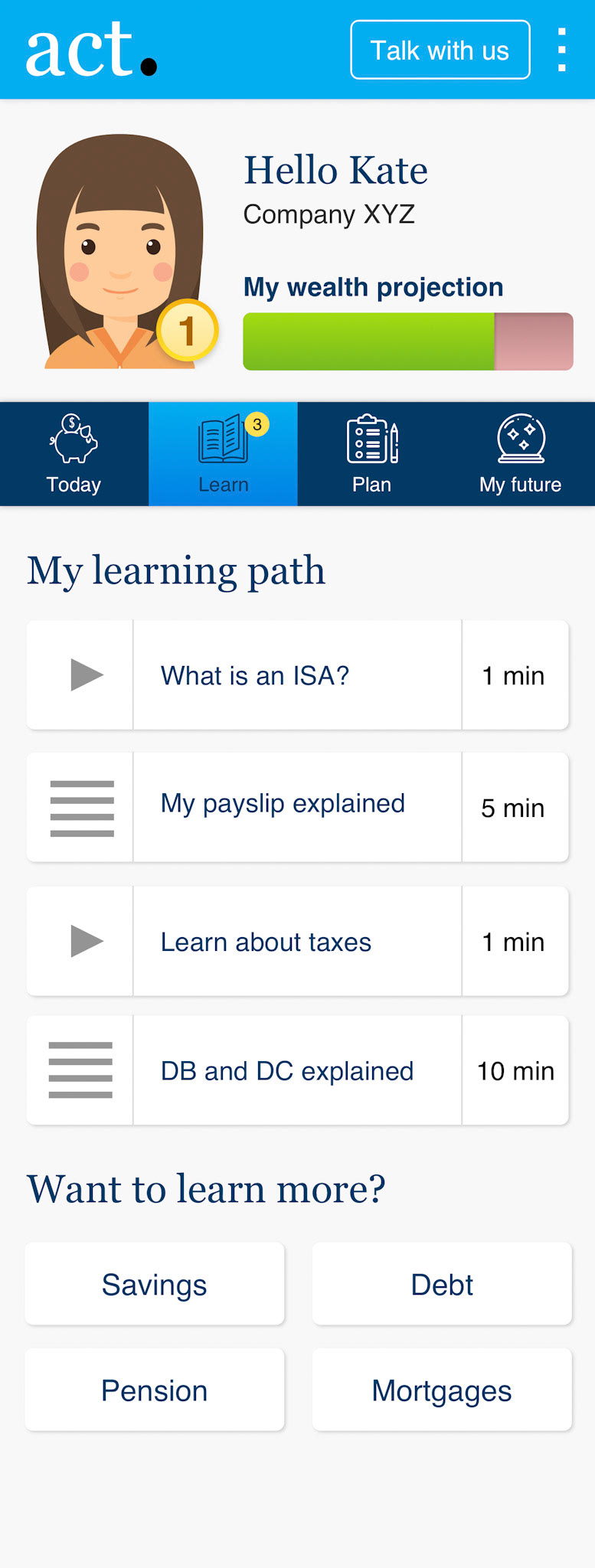The width and height of the screenshot is (595, 1568).
Task: Open the Debt topic
Action: (x=442, y=1285)
